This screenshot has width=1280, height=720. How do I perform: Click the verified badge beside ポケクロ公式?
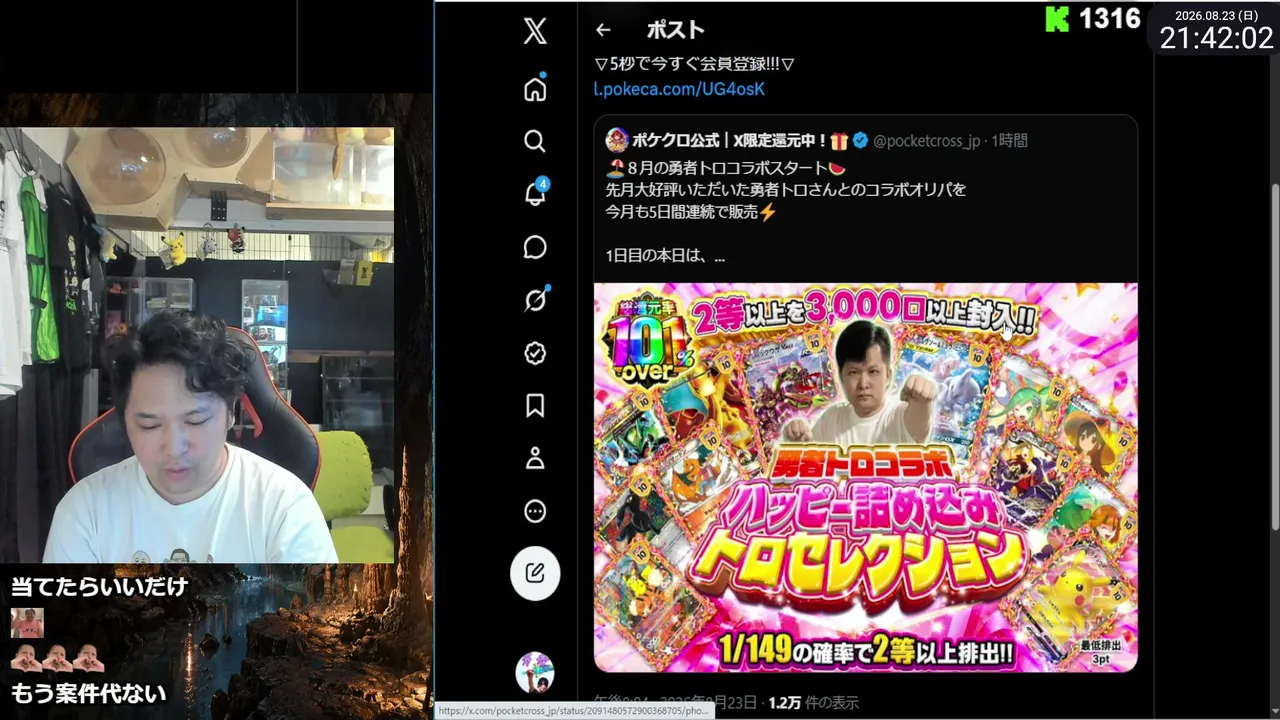tap(859, 141)
